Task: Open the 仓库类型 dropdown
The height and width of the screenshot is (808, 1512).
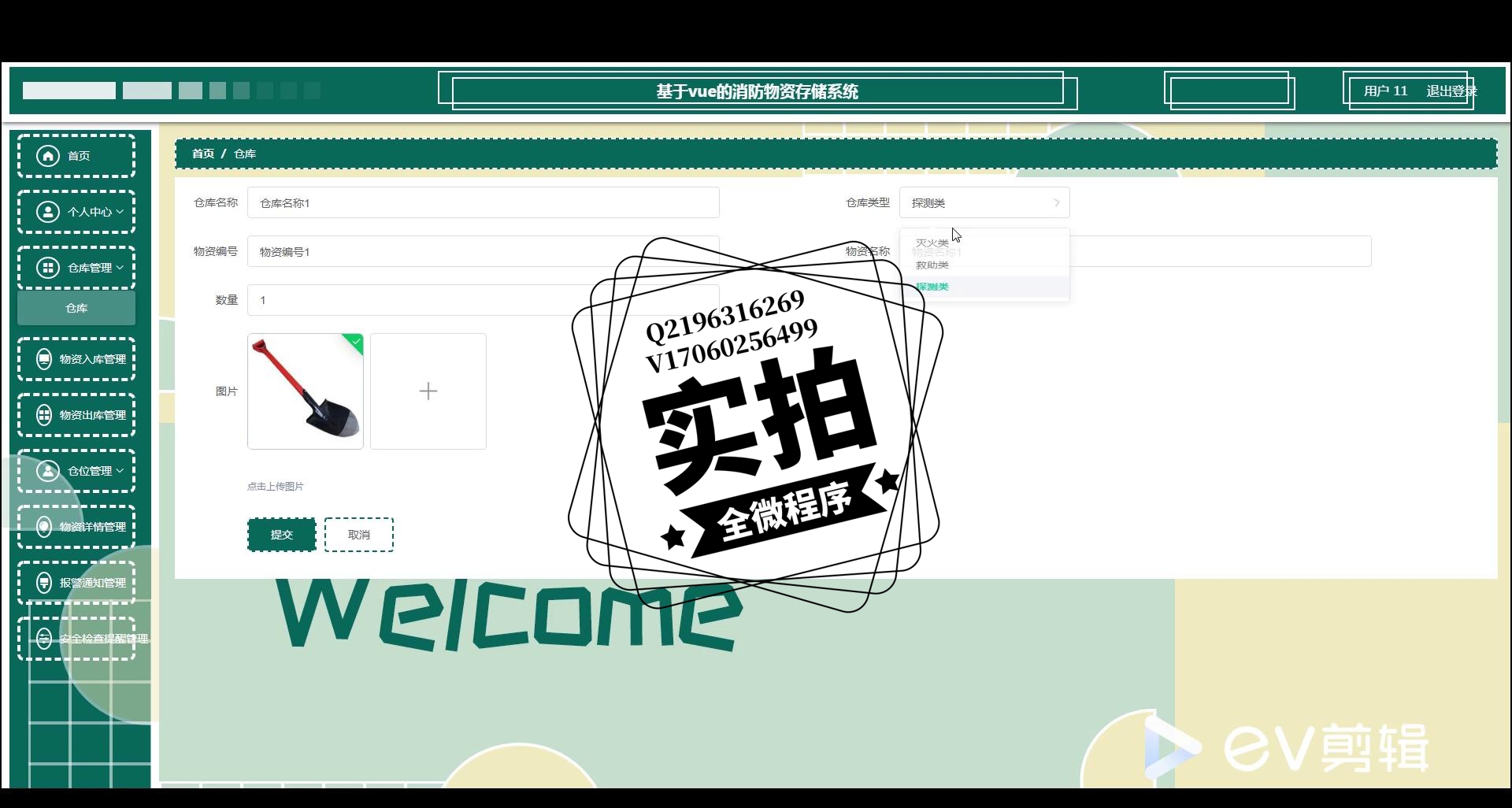Action: (x=984, y=202)
